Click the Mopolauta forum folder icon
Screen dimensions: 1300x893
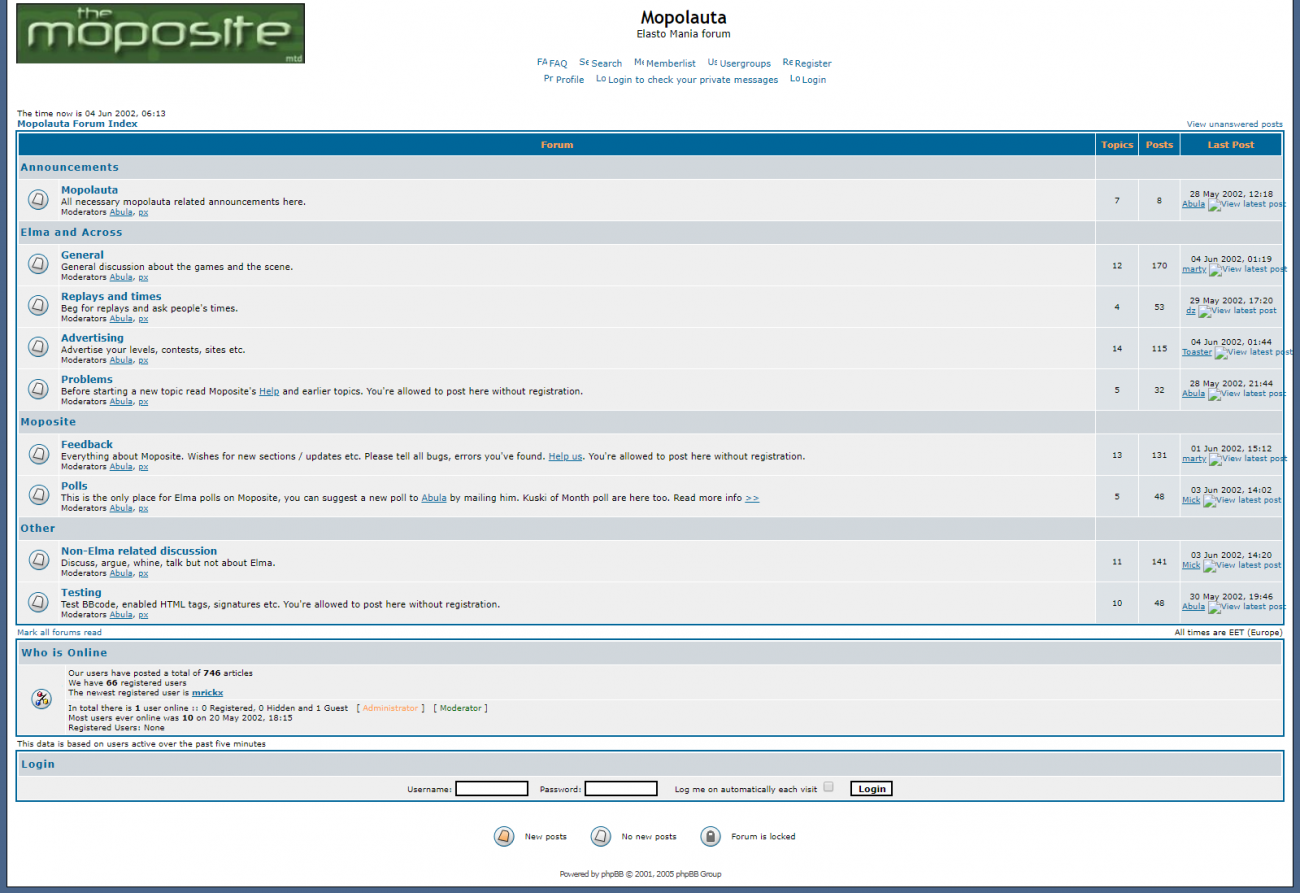(38, 200)
